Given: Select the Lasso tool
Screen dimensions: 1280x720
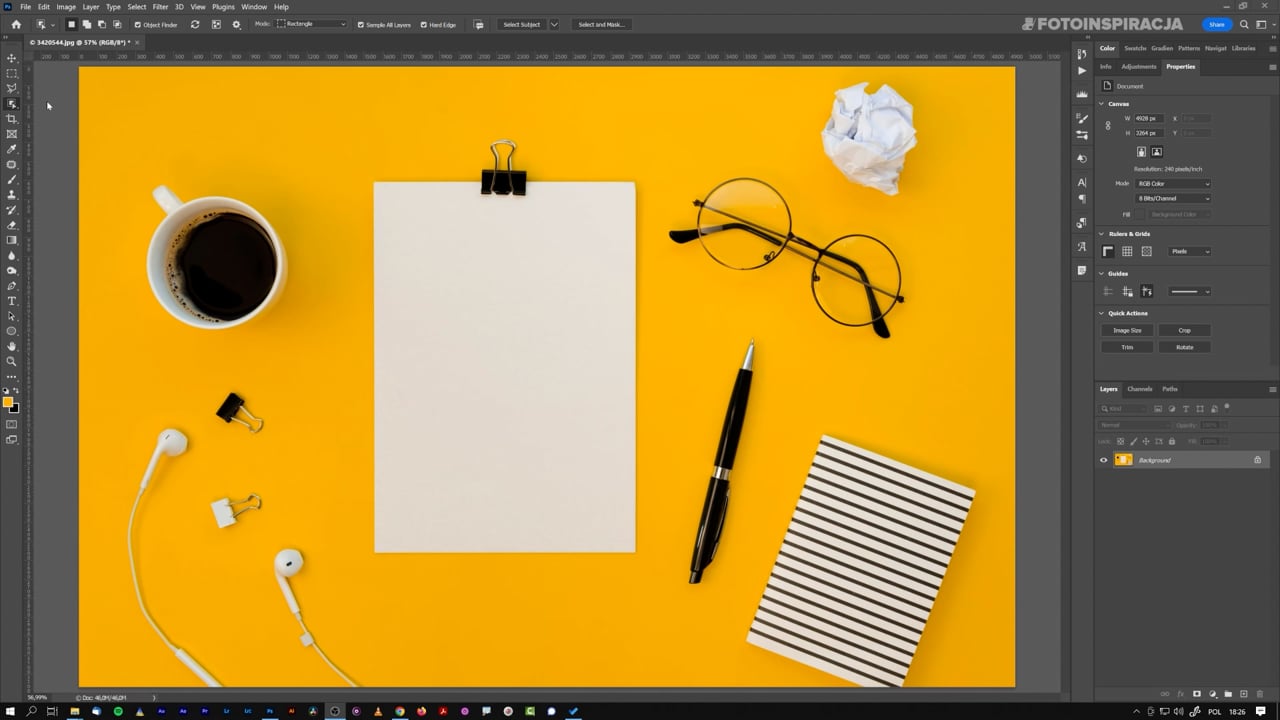Looking at the screenshot, I should click(12, 88).
